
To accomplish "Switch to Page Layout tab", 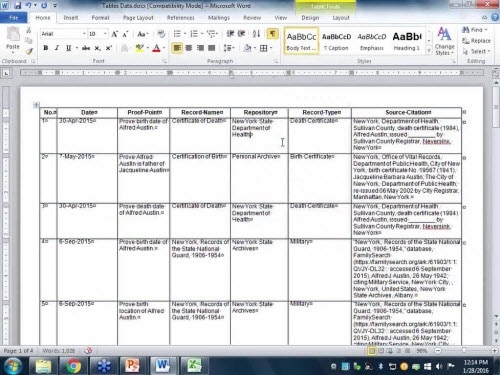I will click(138, 18).
